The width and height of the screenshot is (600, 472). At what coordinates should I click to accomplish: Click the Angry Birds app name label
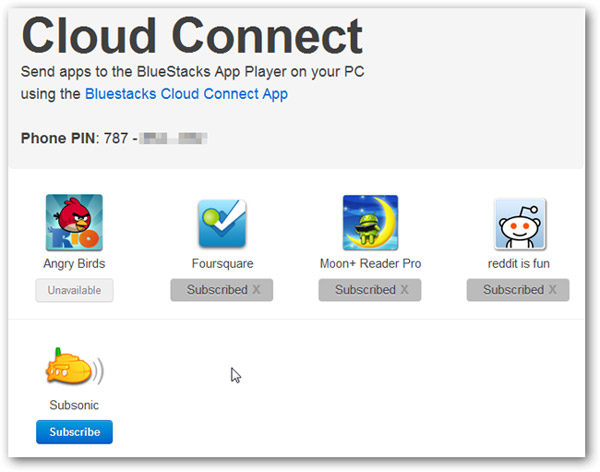click(x=74, y=264)
